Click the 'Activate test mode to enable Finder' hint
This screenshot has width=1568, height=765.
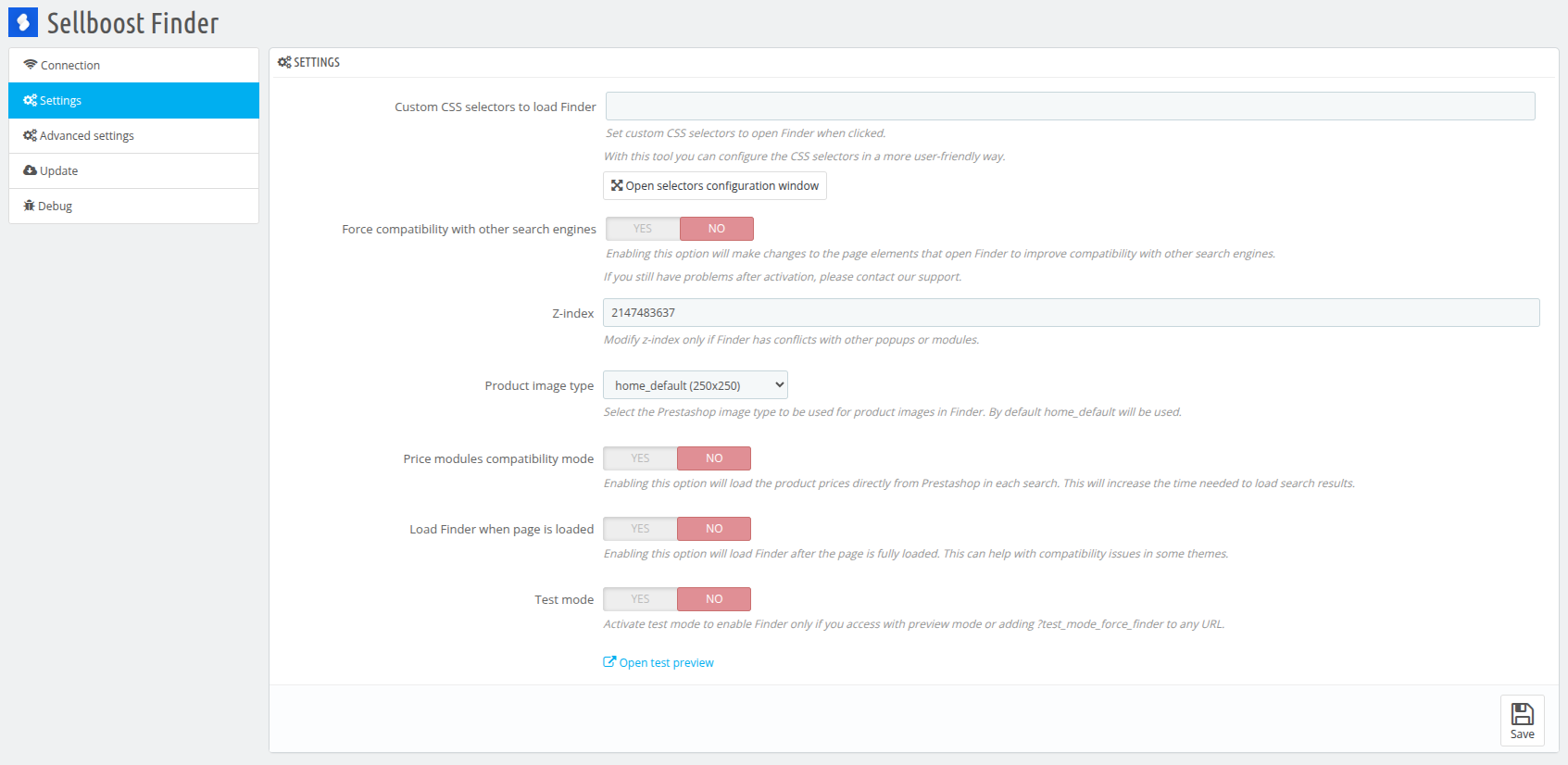click(x=914, y=624)
